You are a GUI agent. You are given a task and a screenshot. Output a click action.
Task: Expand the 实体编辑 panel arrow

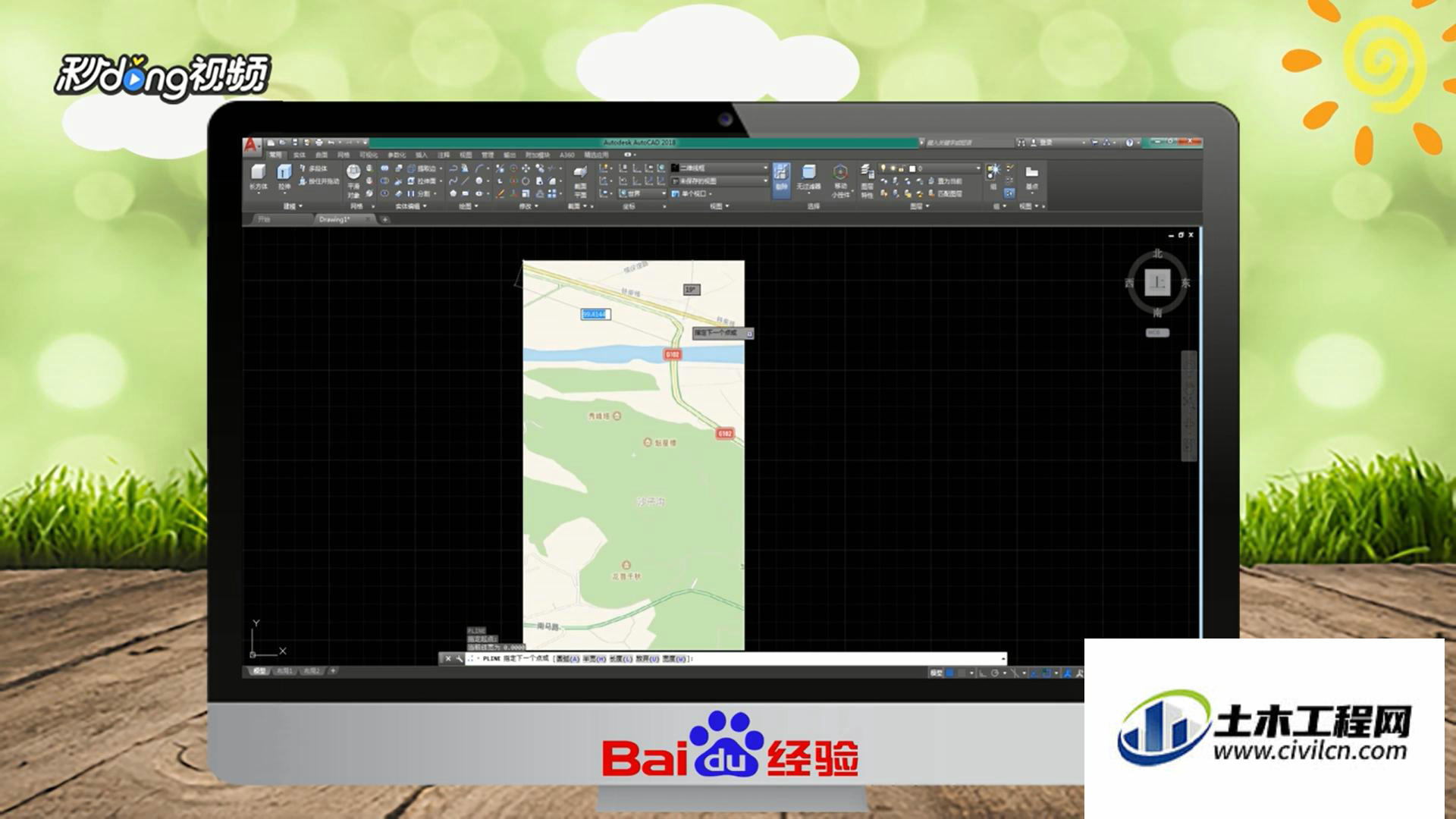pos(425,206)
